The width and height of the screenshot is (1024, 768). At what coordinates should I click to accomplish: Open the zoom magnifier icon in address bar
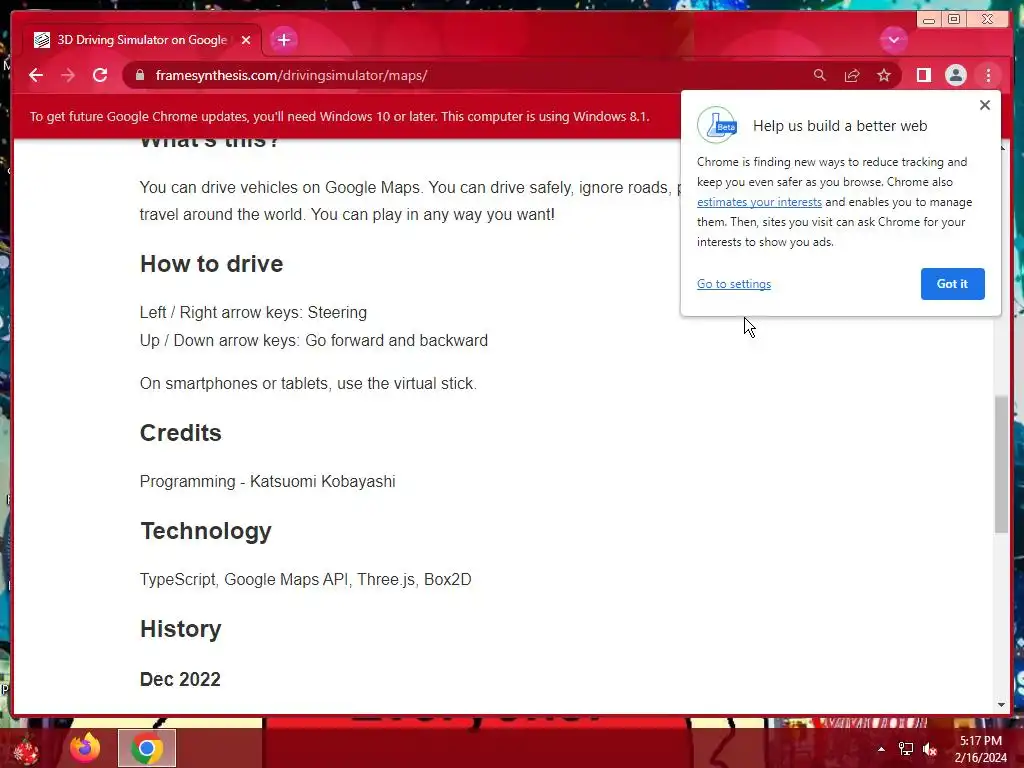tap(820, 75)
